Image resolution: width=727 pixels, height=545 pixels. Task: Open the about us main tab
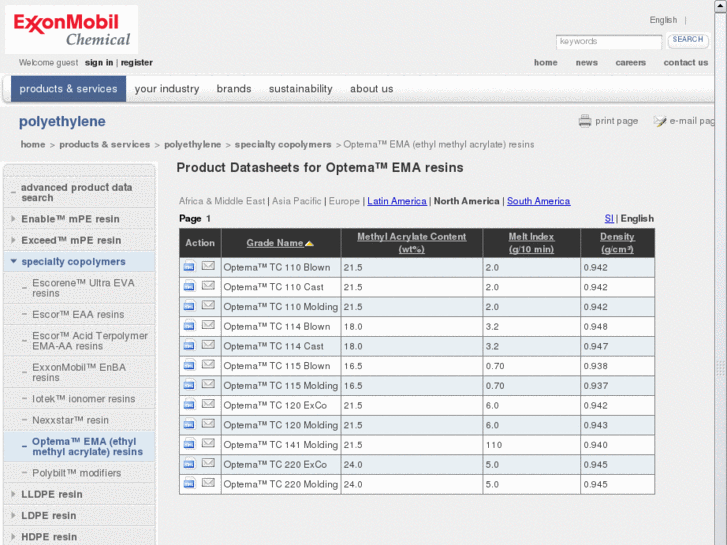point(372,89)
